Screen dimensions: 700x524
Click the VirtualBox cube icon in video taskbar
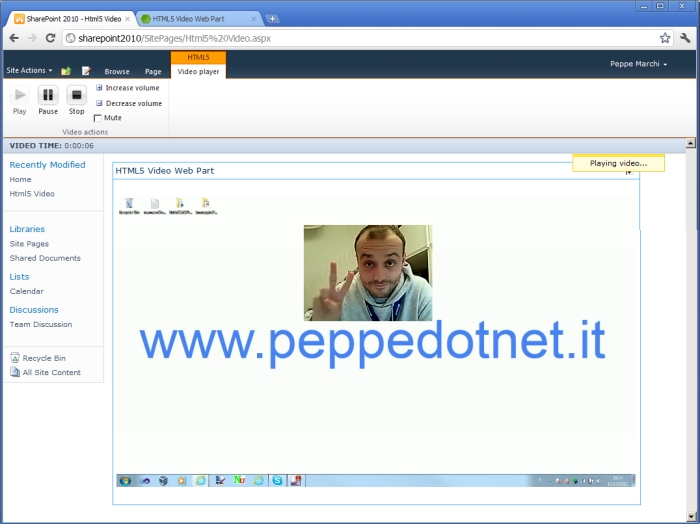163,481
